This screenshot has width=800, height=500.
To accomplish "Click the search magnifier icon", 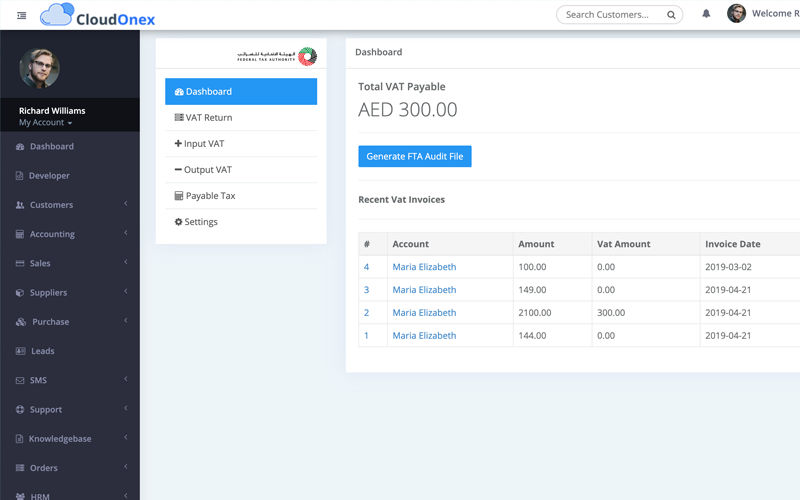I will (671, 15).
